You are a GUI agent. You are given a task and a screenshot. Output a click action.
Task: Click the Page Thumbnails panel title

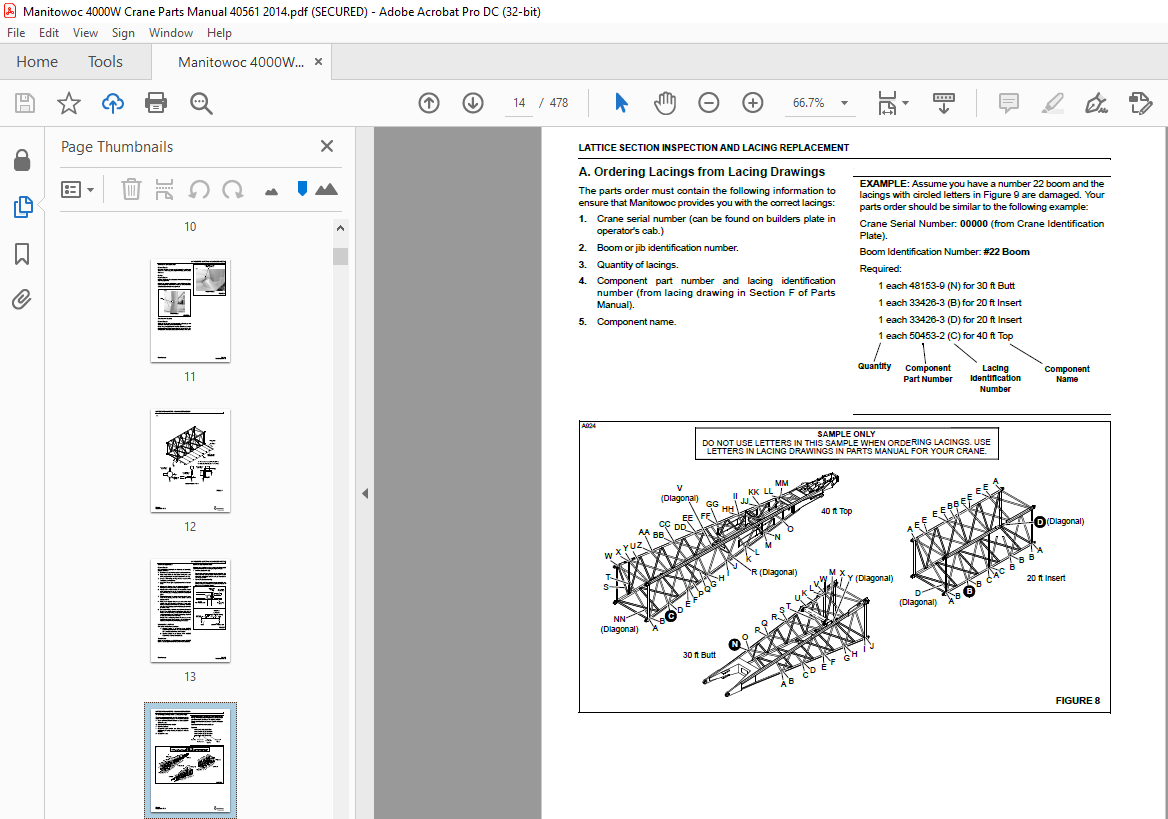click(x=117, y=147)
